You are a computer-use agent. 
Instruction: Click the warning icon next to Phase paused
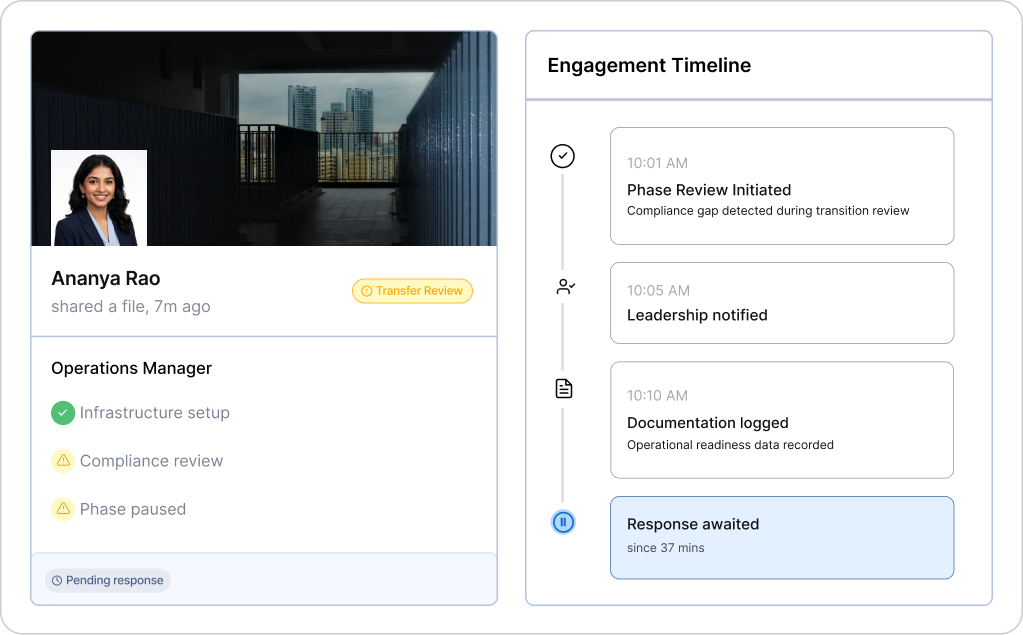[x=63, y=509]
